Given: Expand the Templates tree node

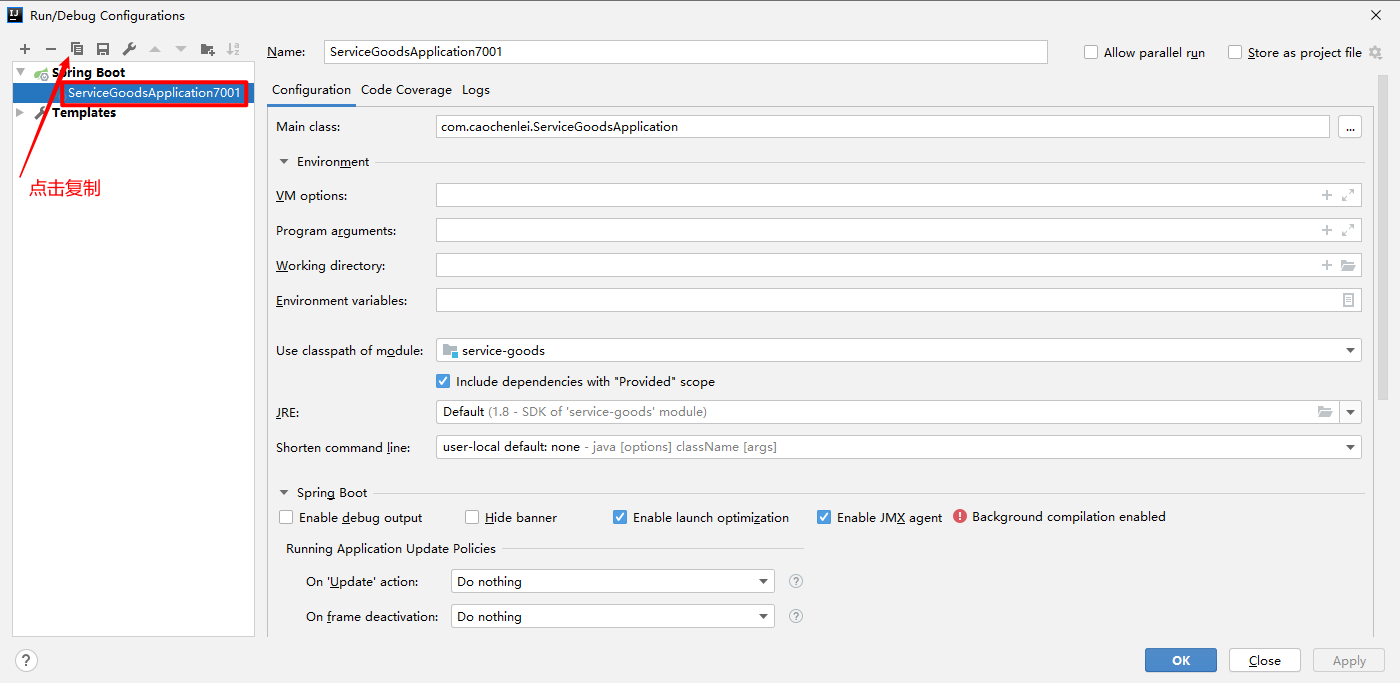Looking at the screenshot, I should 21,112.
